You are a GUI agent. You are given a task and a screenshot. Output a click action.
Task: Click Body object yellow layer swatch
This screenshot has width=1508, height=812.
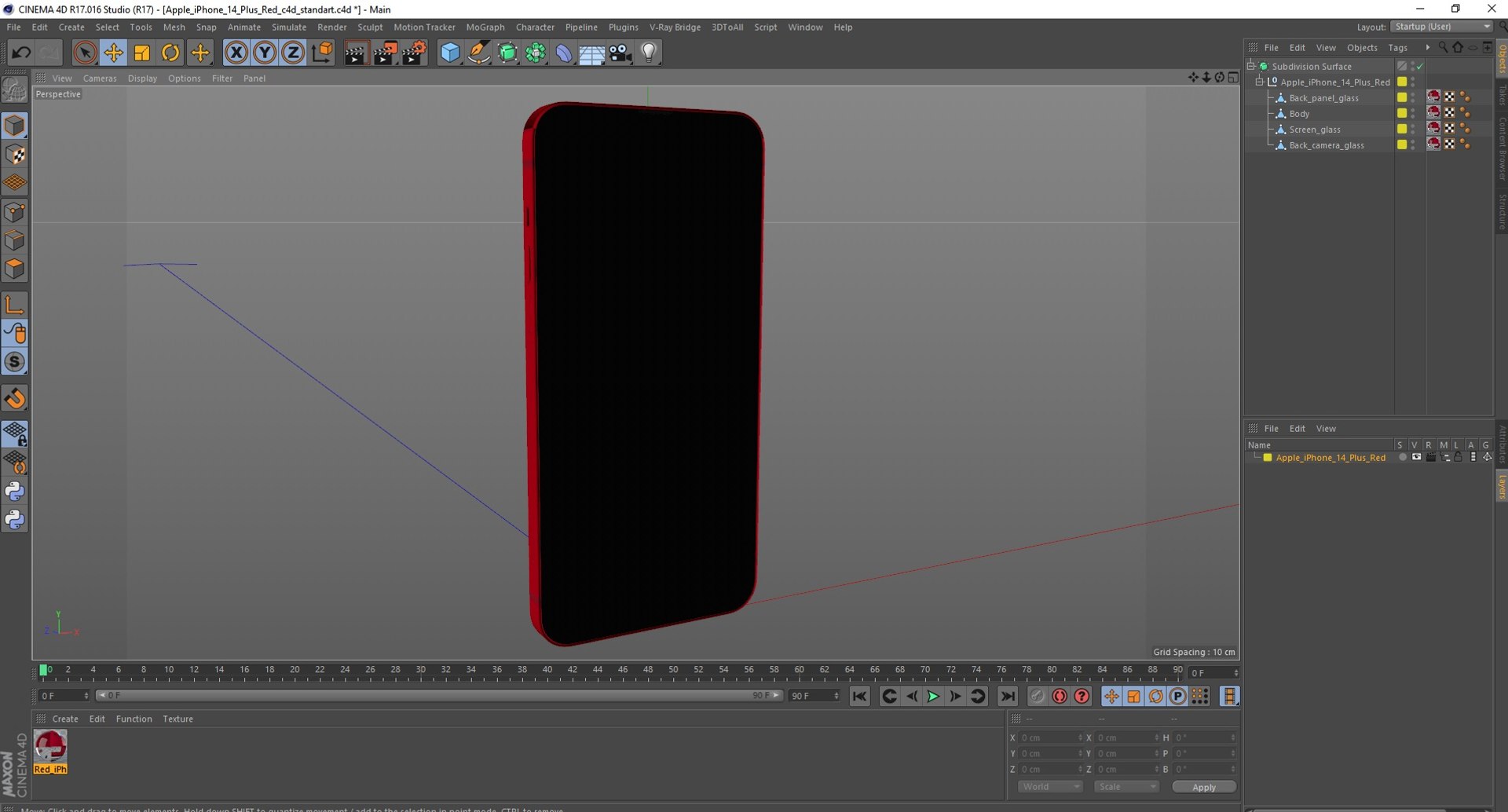click(1402, 113)
